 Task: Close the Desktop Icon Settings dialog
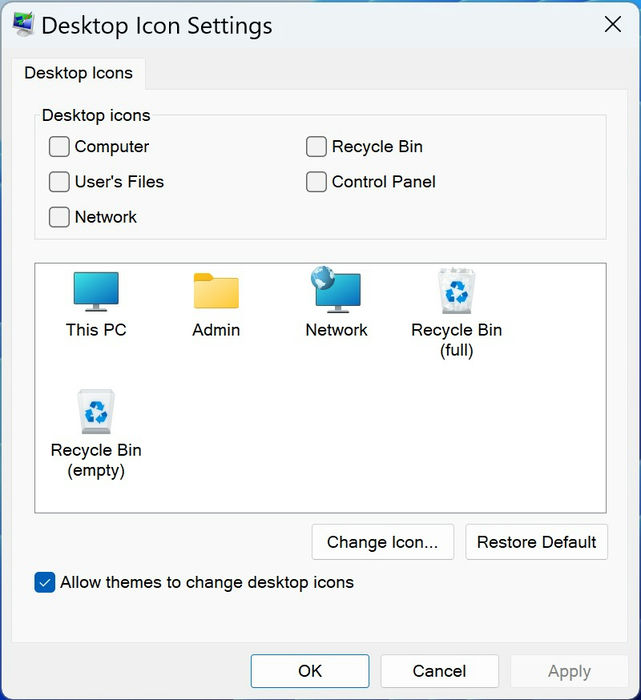point(613,25)
